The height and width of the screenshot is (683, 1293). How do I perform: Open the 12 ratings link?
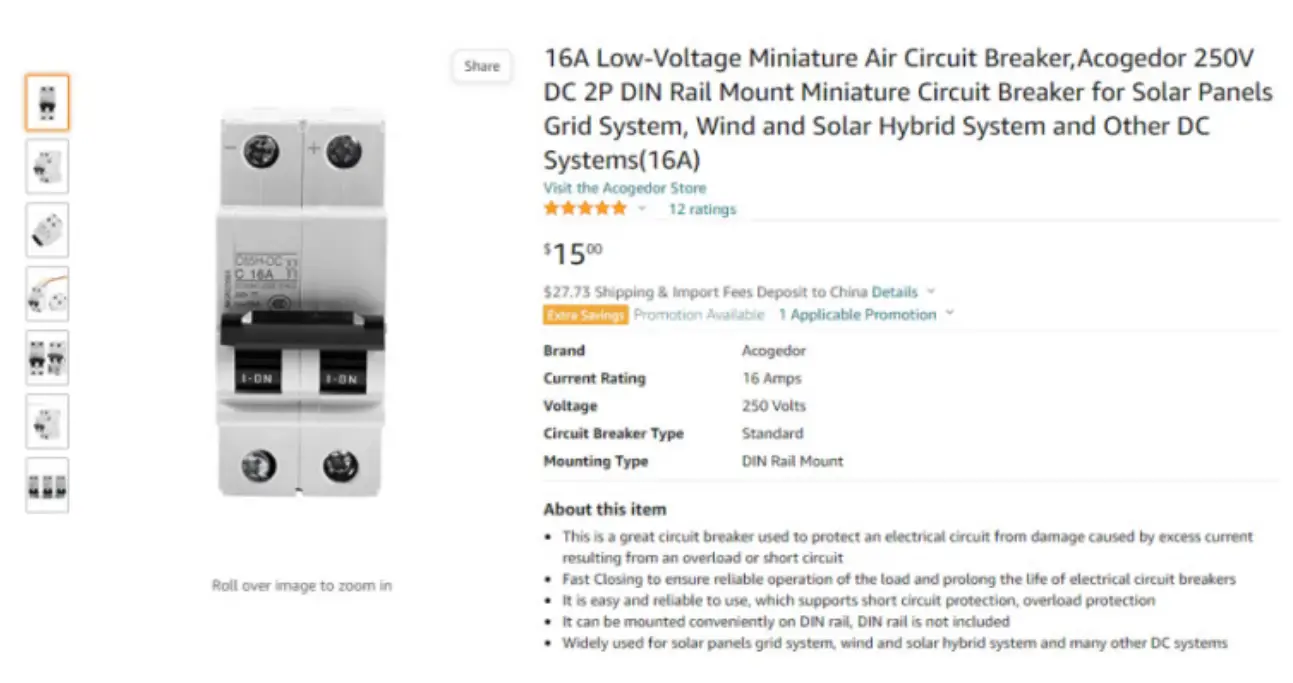click(x=701, y=209)
